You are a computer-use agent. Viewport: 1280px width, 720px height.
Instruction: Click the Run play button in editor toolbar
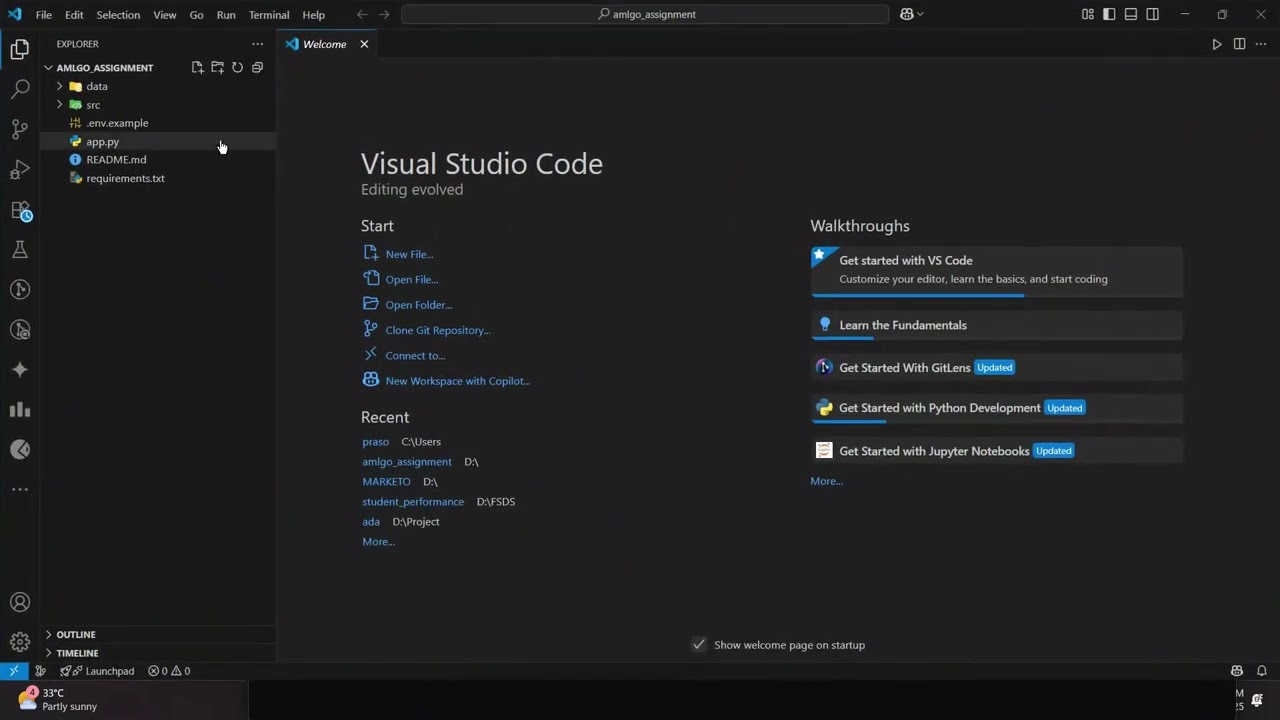1217,44
